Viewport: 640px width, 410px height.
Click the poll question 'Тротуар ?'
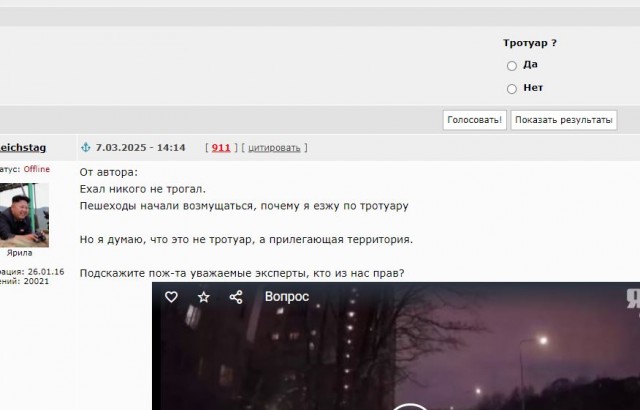coord(530,43)
